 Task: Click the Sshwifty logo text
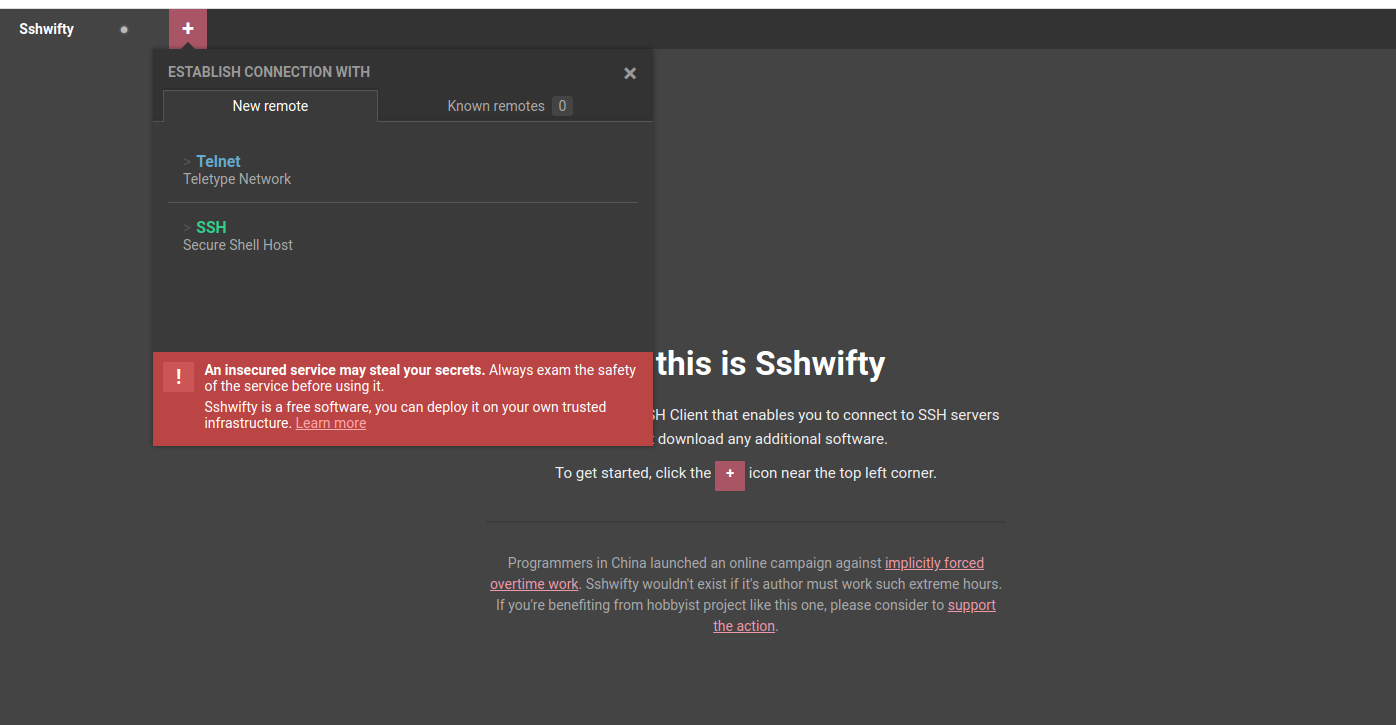(x=46, y=29)
